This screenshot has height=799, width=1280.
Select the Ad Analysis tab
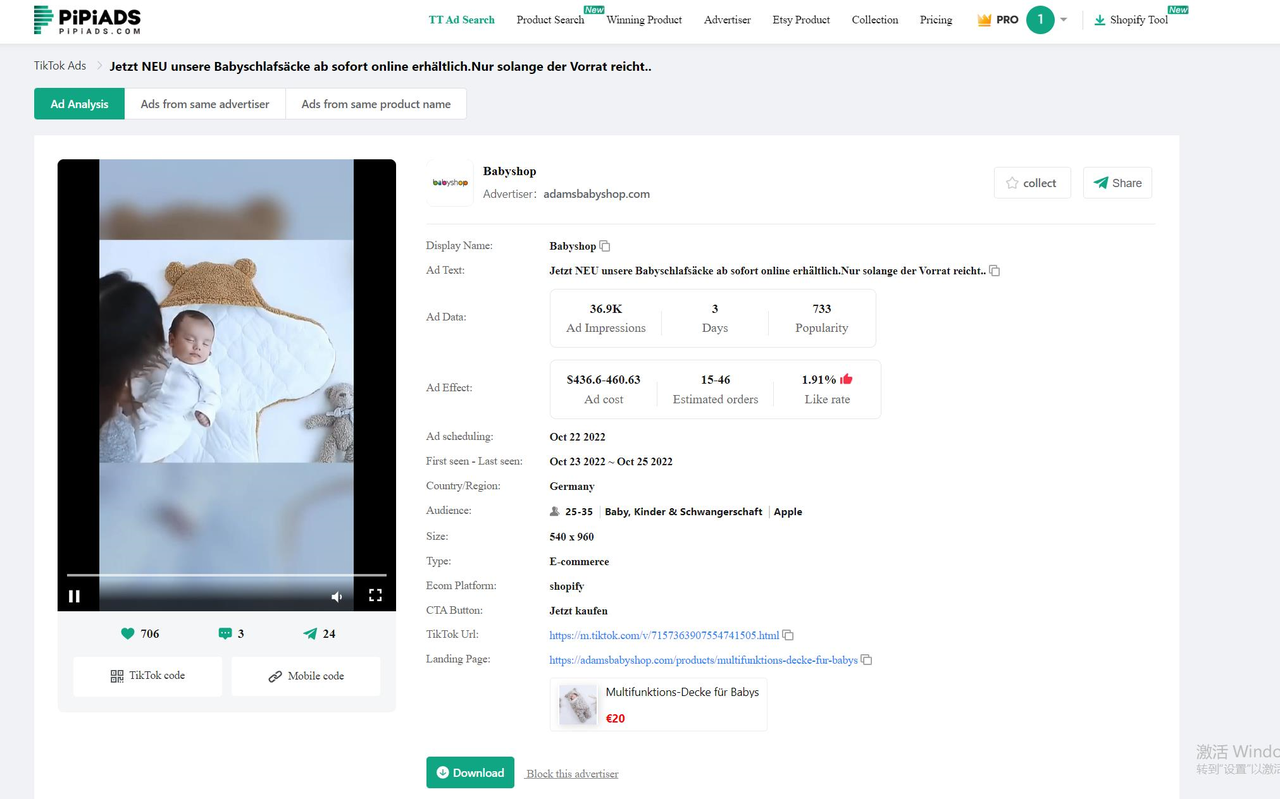(80, 104)
